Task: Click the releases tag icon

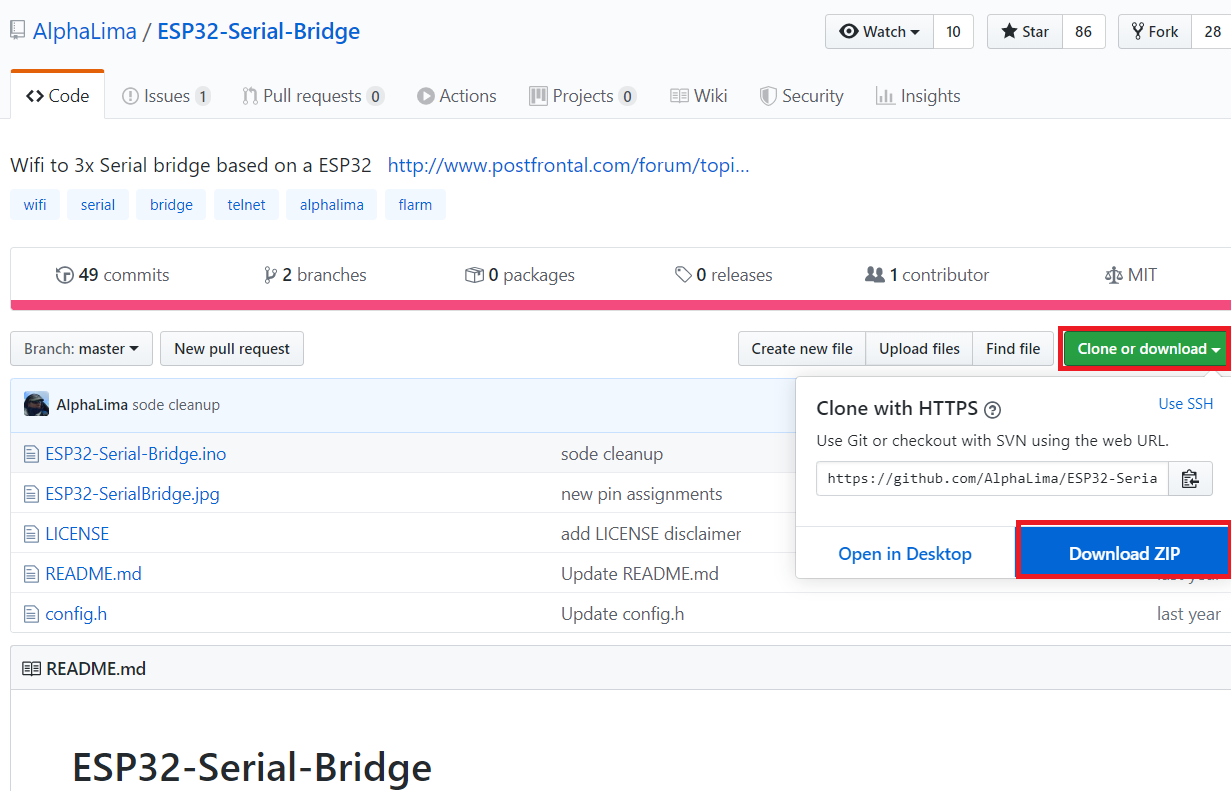Action: click(x=683, y=275)
